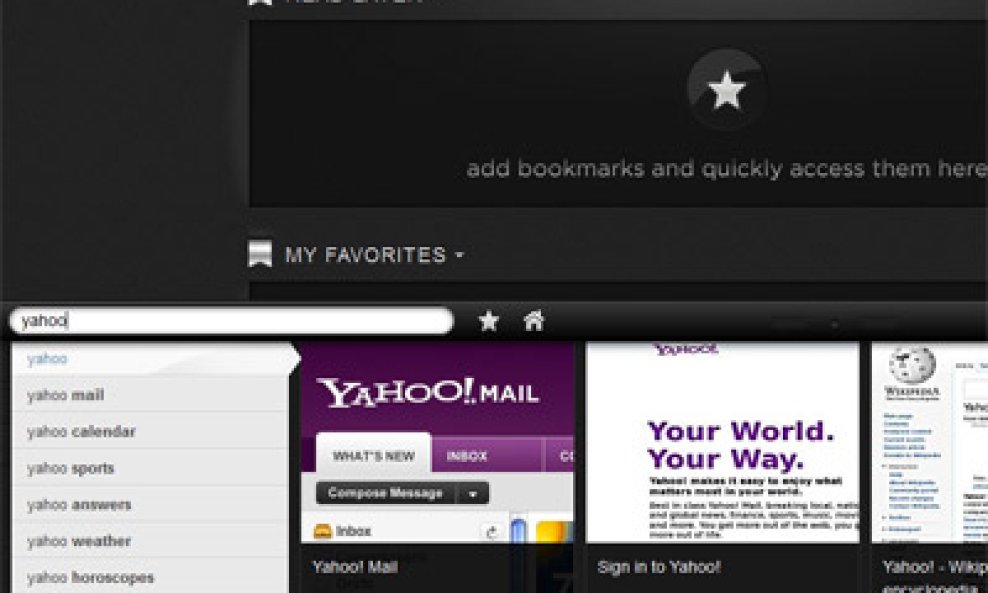
Task: Select the "yahoo horoscopes" suggestion
Action: pos(150,577)
